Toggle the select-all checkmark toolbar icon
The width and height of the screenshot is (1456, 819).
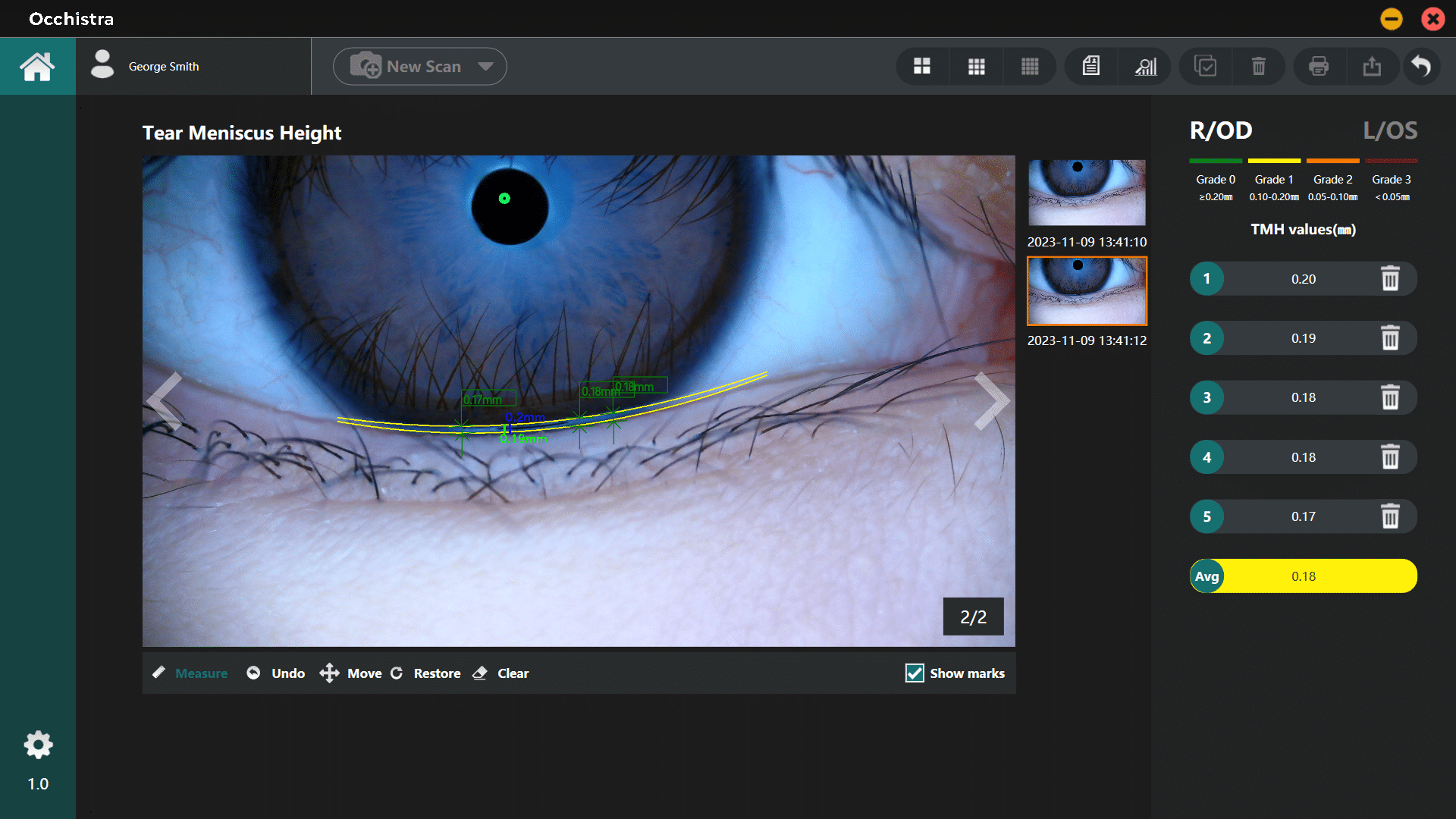[x=1205, y=67]
